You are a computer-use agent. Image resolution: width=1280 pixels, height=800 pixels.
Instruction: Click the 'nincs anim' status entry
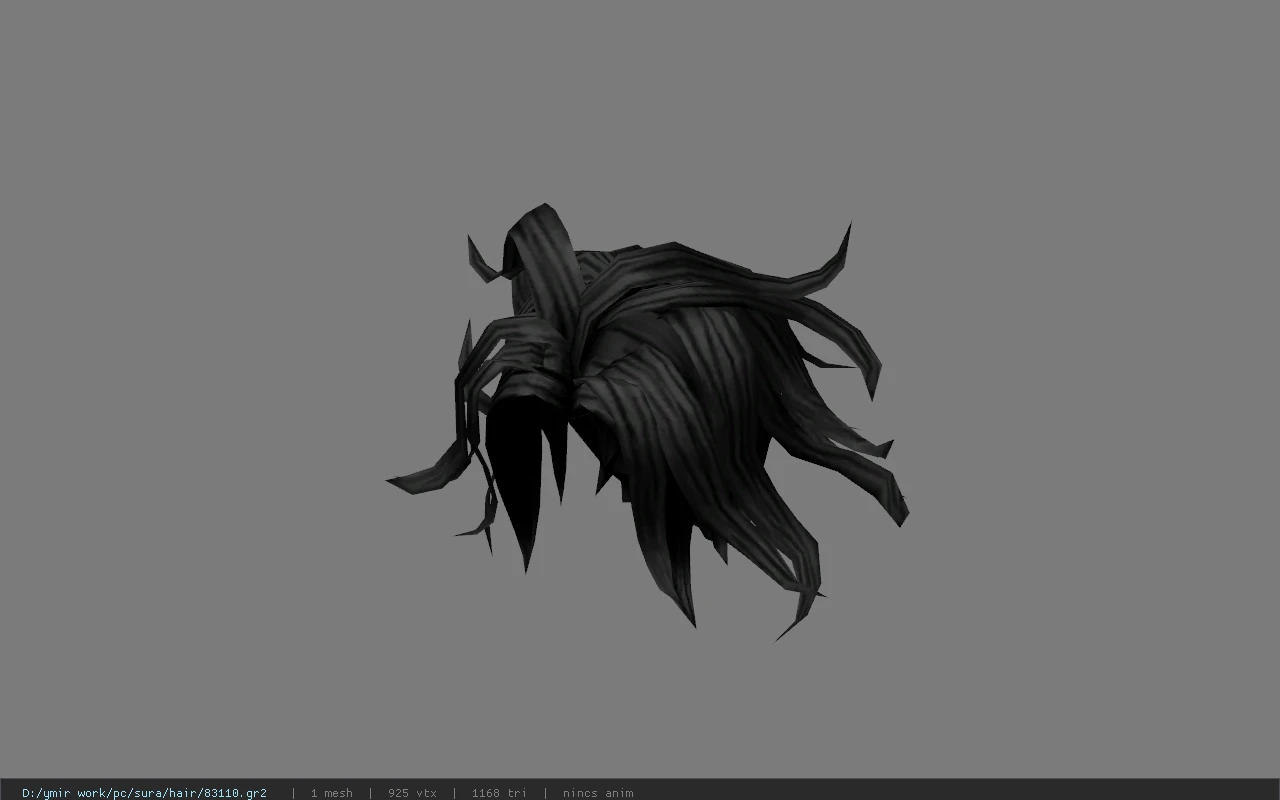[598, 793]
